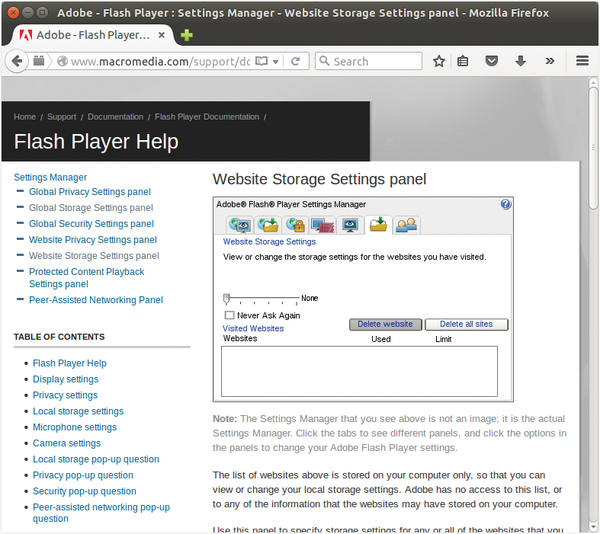Click the blue help question mark icon
This screenshot has height=534, width=600.
pyautogui.click(x=506, y=204)
